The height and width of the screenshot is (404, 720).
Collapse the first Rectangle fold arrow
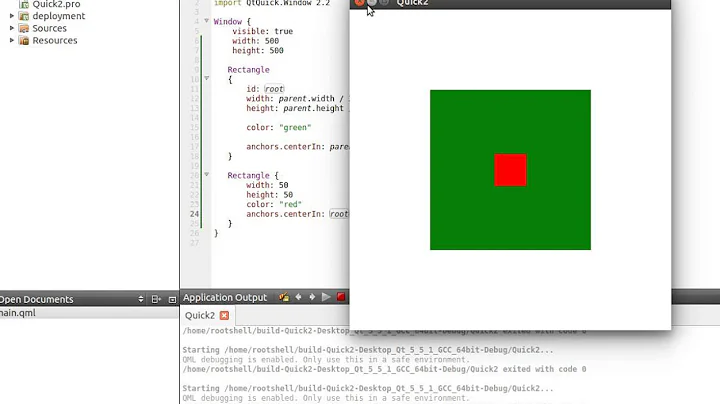point(207,79)
